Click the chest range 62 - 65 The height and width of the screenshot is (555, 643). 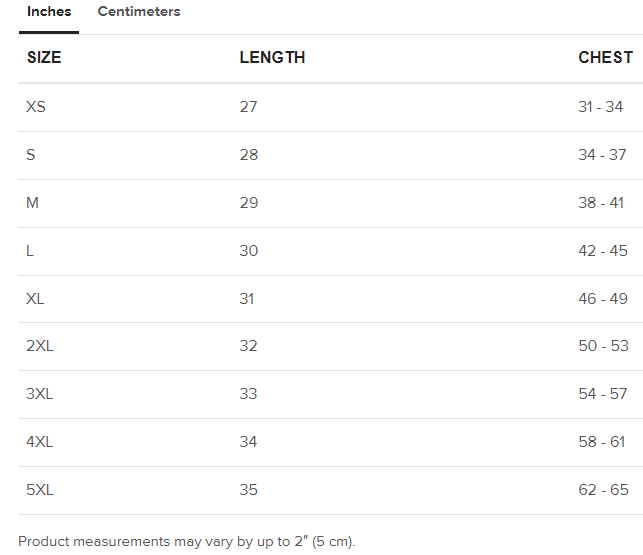point(603,490)
